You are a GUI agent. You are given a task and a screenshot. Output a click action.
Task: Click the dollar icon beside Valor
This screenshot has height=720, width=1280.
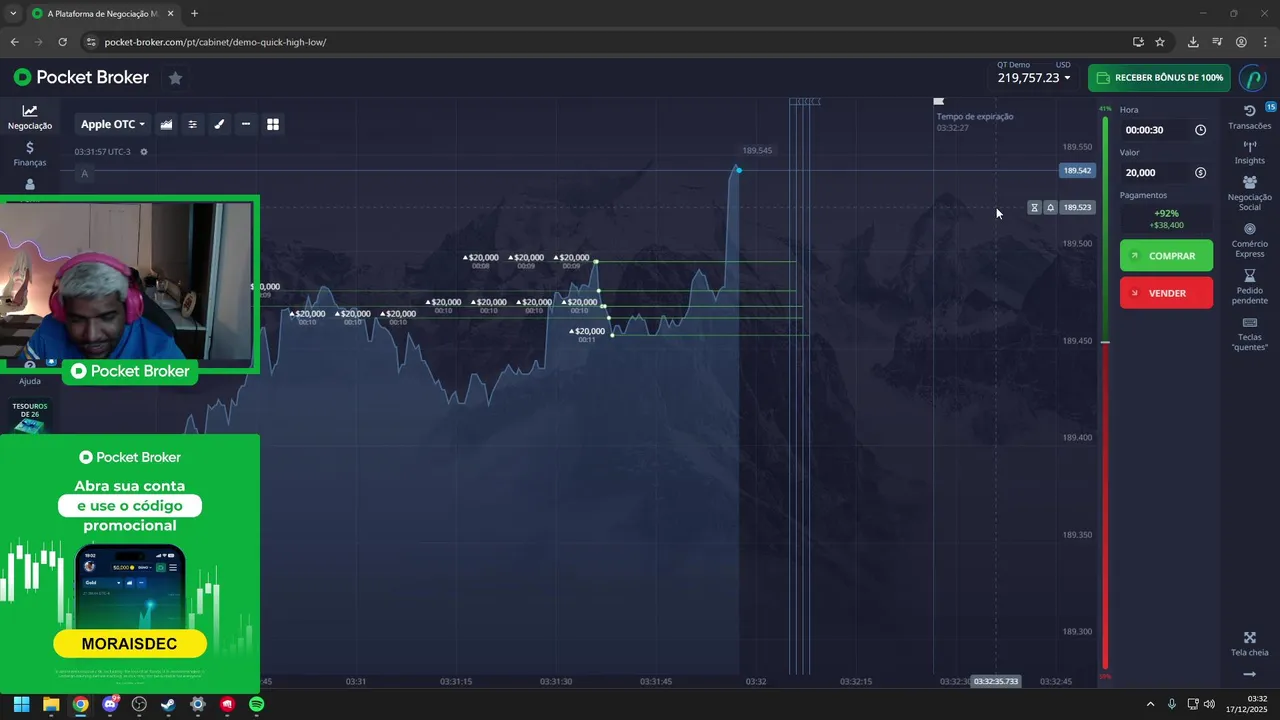click(x=1201, y=173)
